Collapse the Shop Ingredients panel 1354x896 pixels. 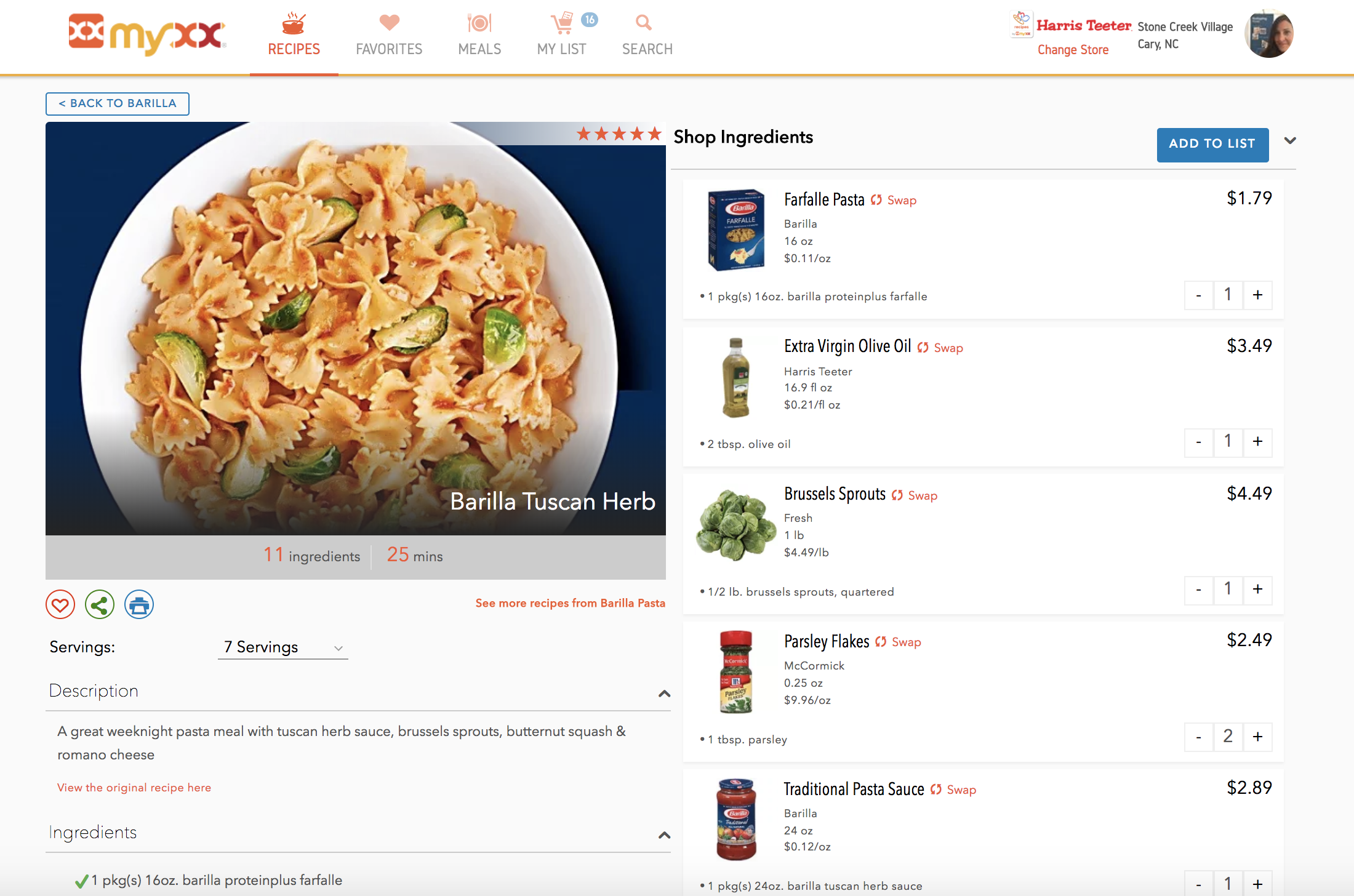(1290, 141)
